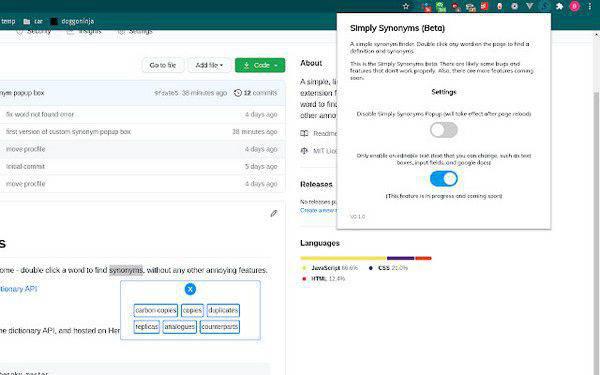Click the Go to file button
Image resolution: width=600 pixels, height=375 pixels.
point(163,65)
